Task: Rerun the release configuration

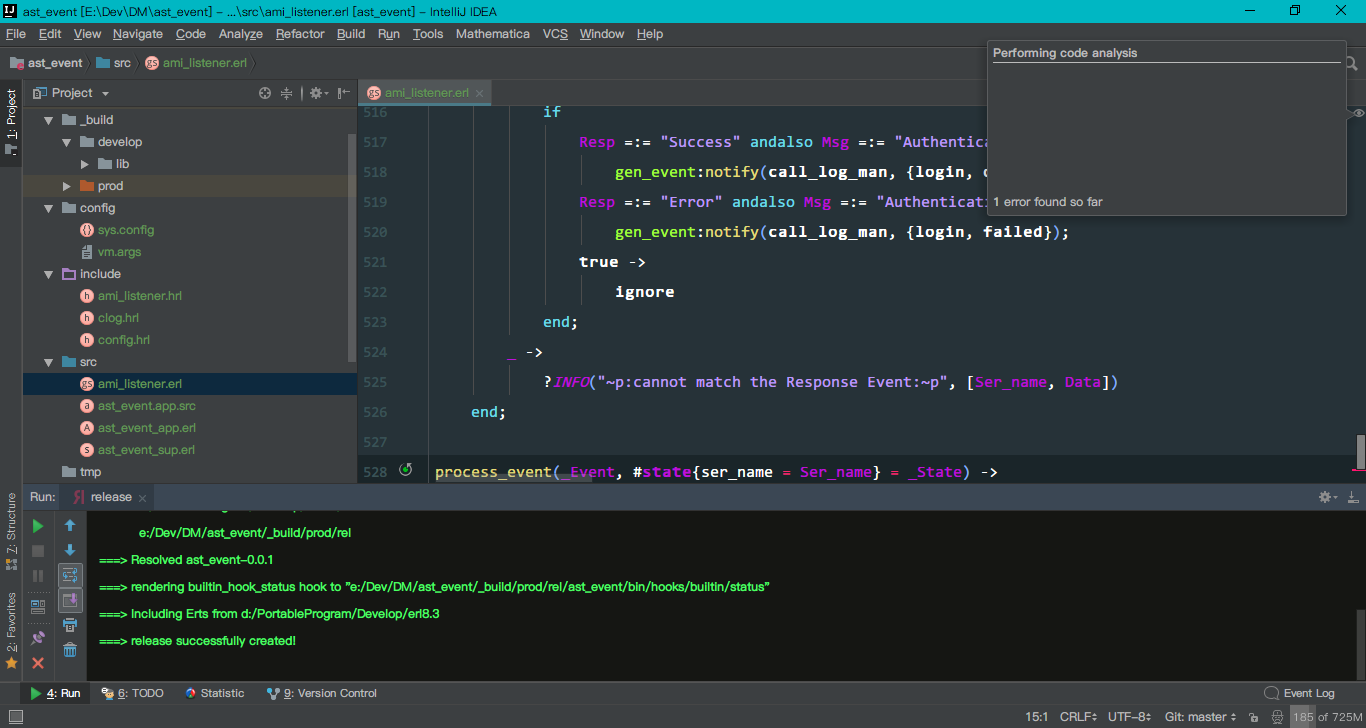Action: coord(38,525)
